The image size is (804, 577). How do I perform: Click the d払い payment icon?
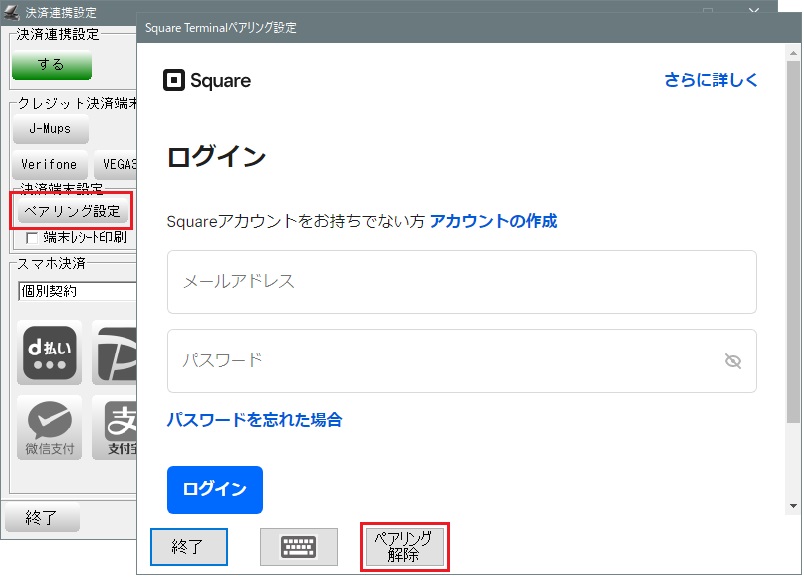pyautogui.click(x=50, y=353)
